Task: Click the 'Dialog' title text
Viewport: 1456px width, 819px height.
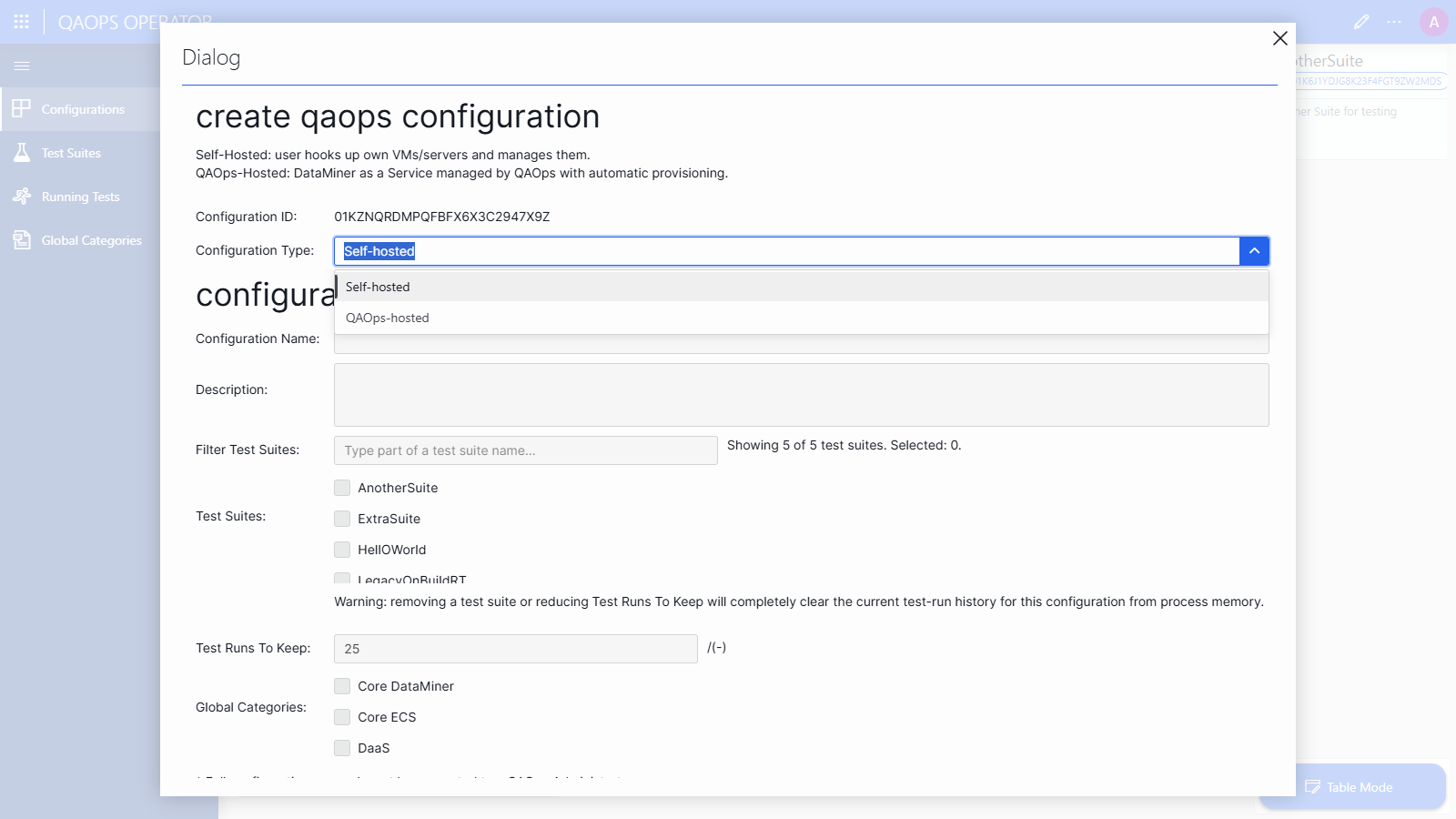Action: pyautogui.click(x=211, y=57)
